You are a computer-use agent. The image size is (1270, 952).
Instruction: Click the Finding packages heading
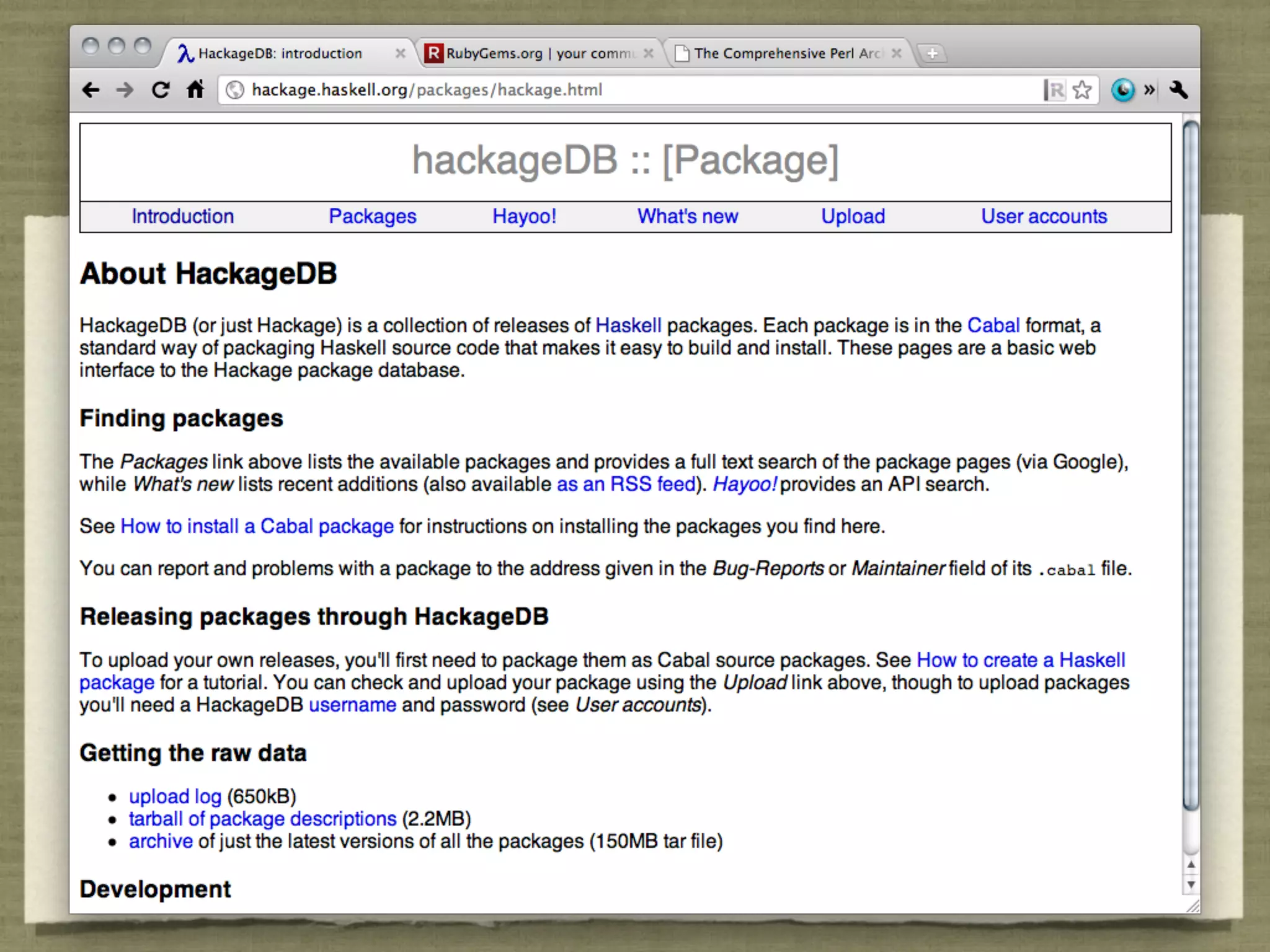tap(181, 418)
